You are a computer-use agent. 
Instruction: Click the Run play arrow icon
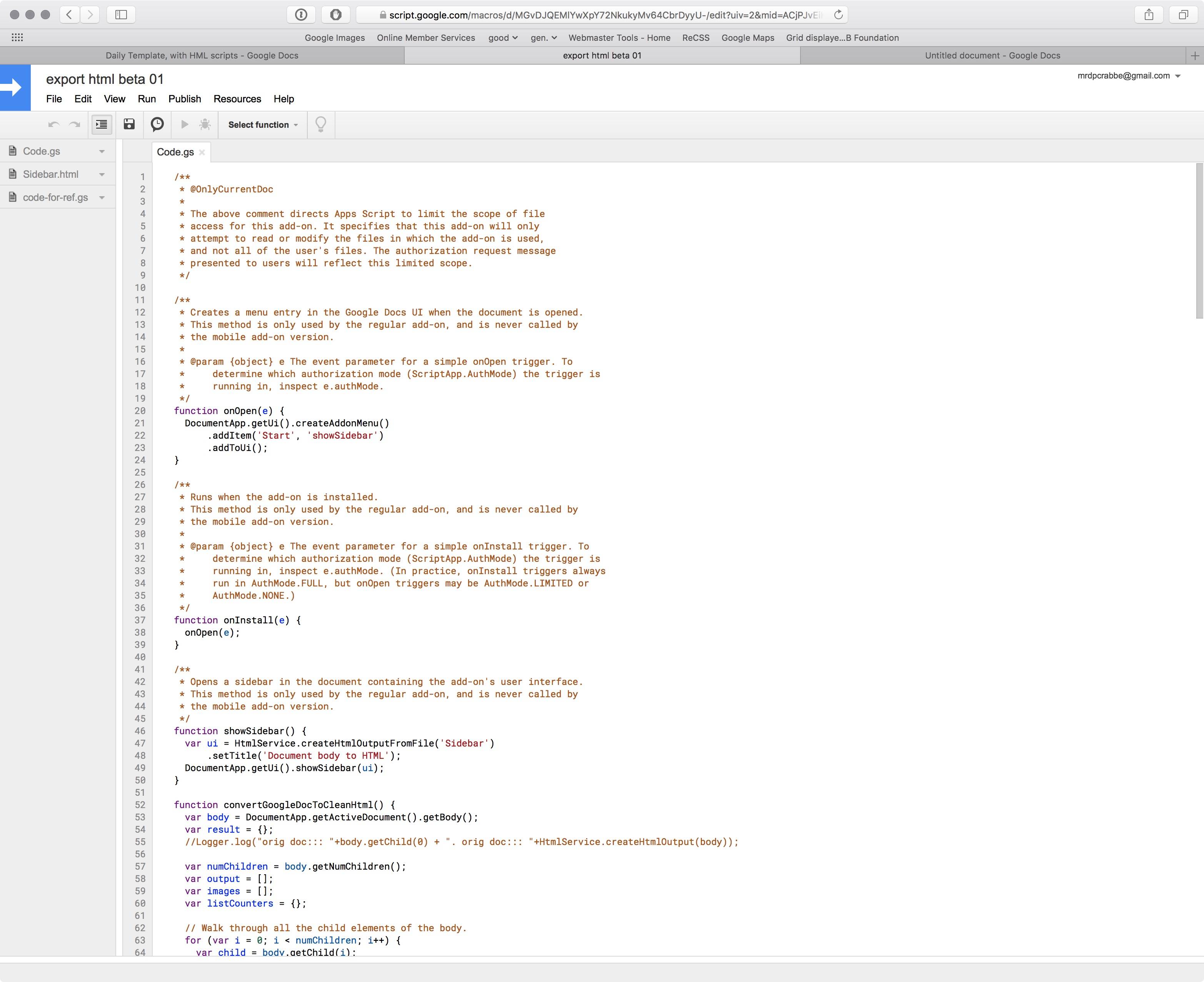(x=184, y=124)
